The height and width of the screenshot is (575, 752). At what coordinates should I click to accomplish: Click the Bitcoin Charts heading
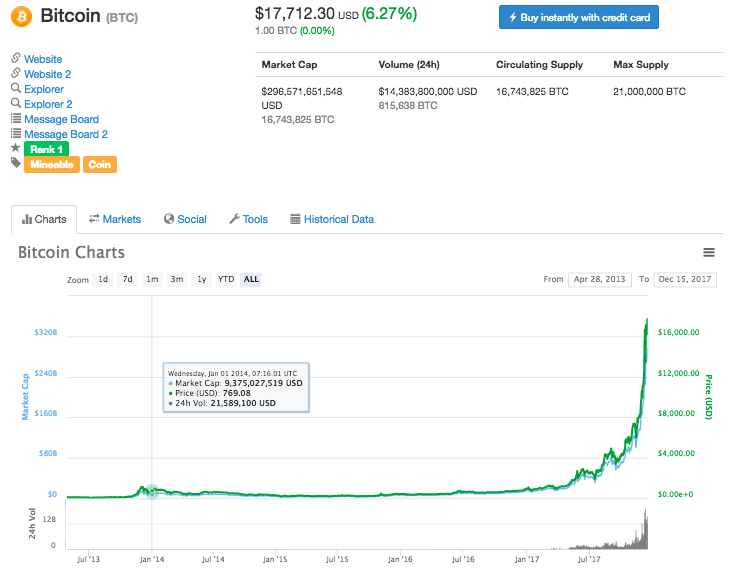(x=71, y=252)
